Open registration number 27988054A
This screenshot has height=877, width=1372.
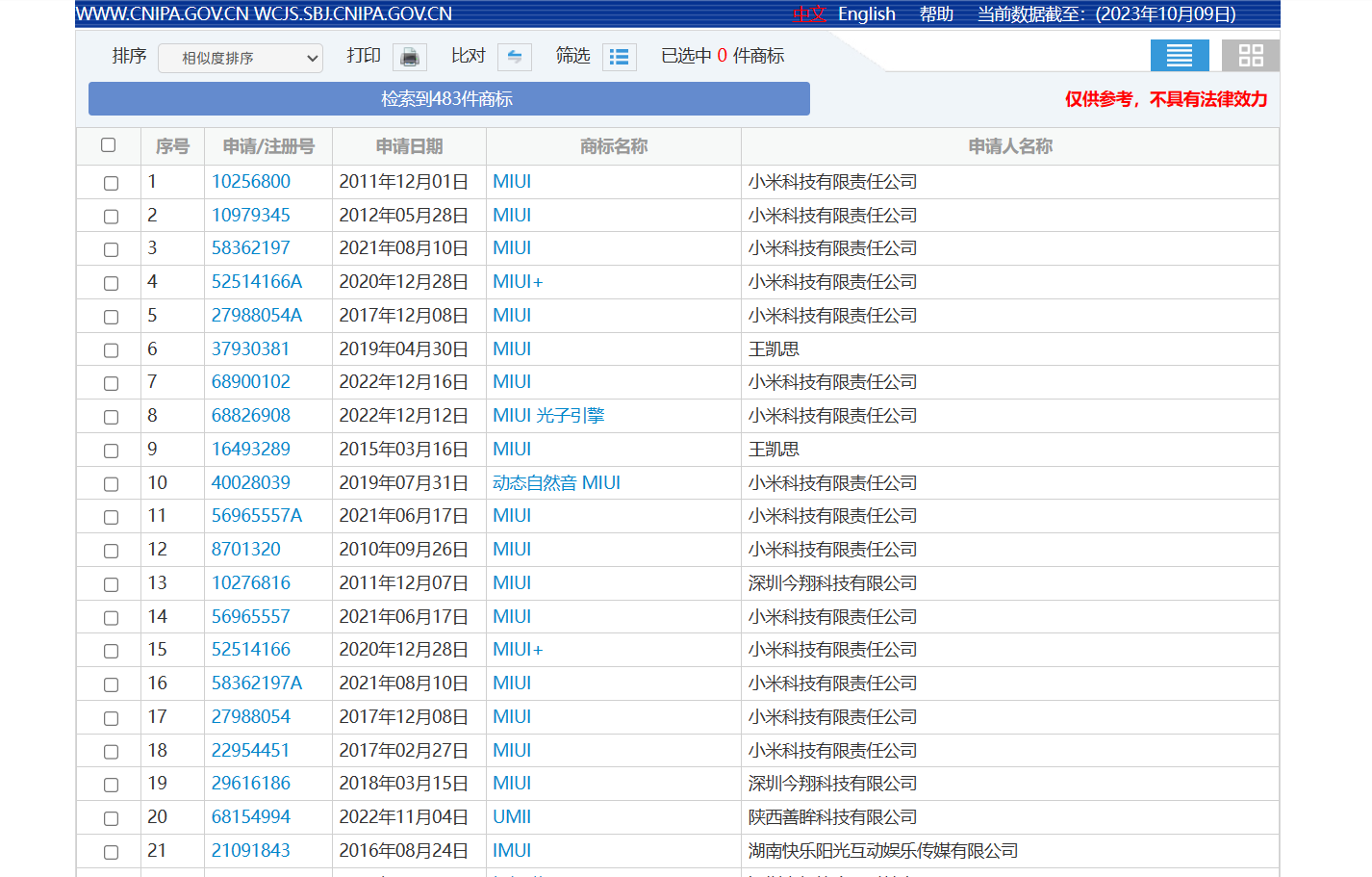(x=257, y=316)
